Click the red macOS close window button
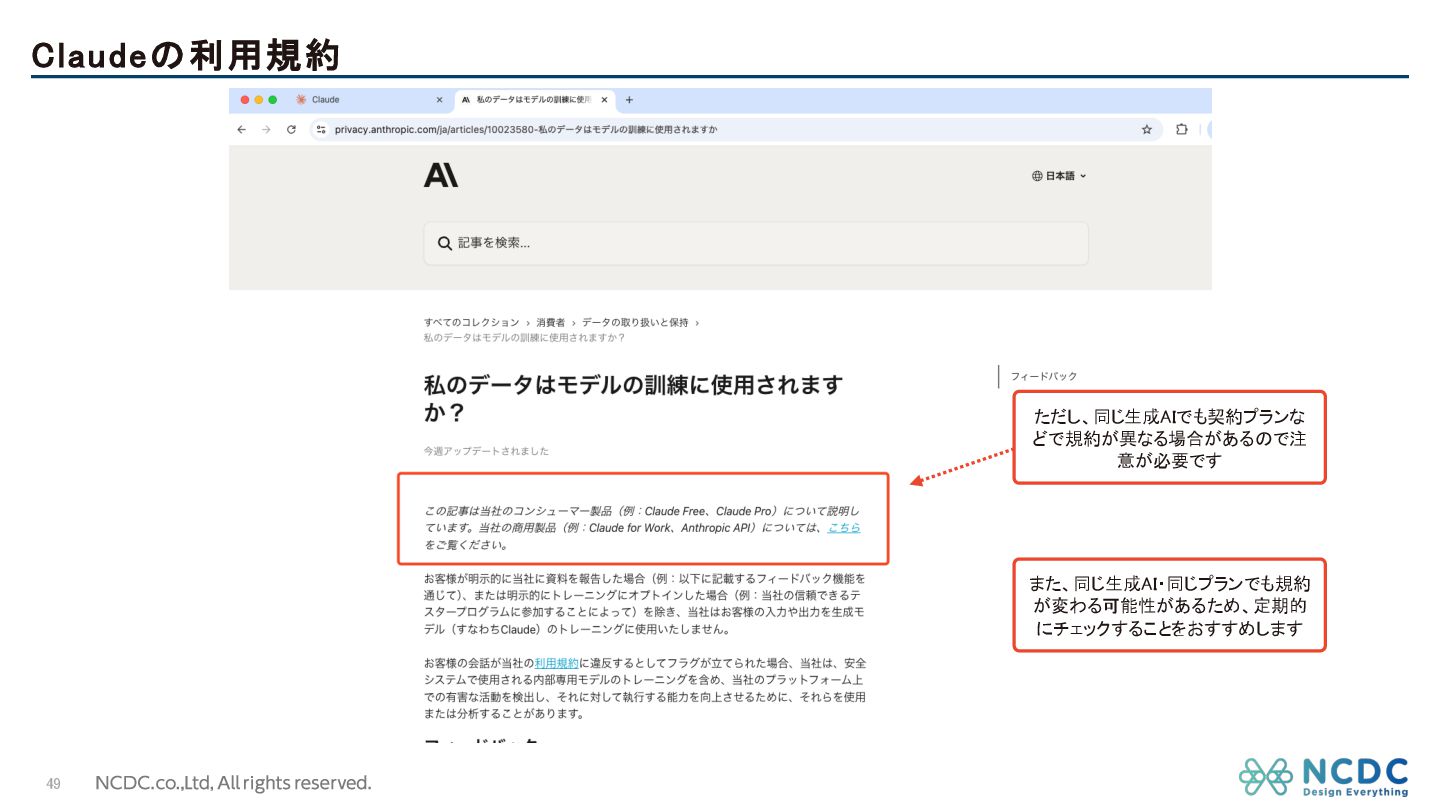 [x=245, y=100]
